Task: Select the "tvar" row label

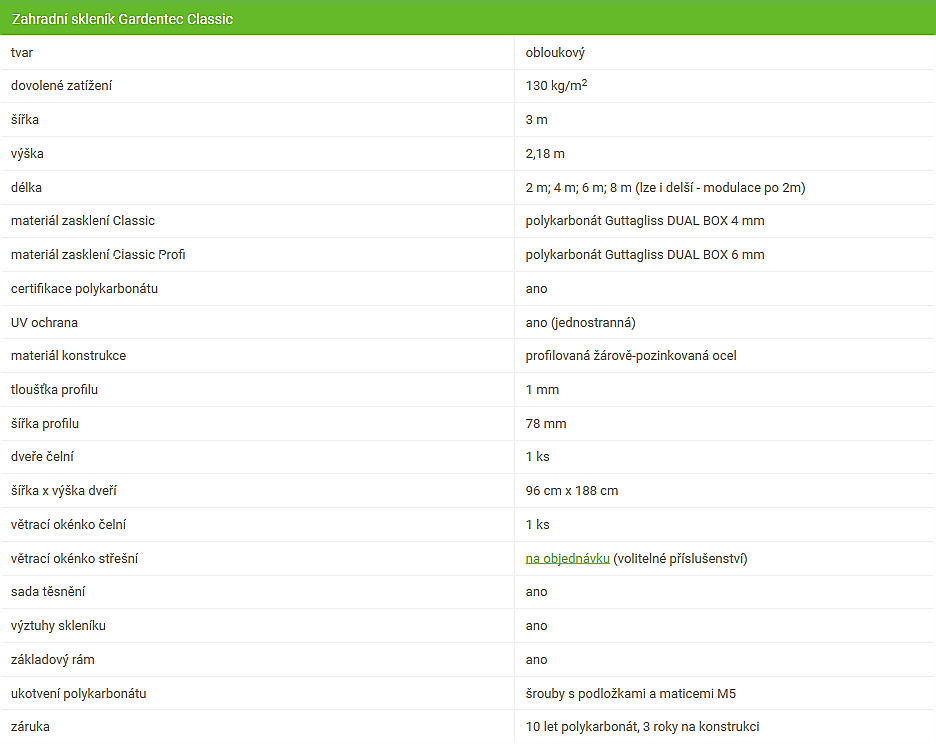Action: pos(22,52)
